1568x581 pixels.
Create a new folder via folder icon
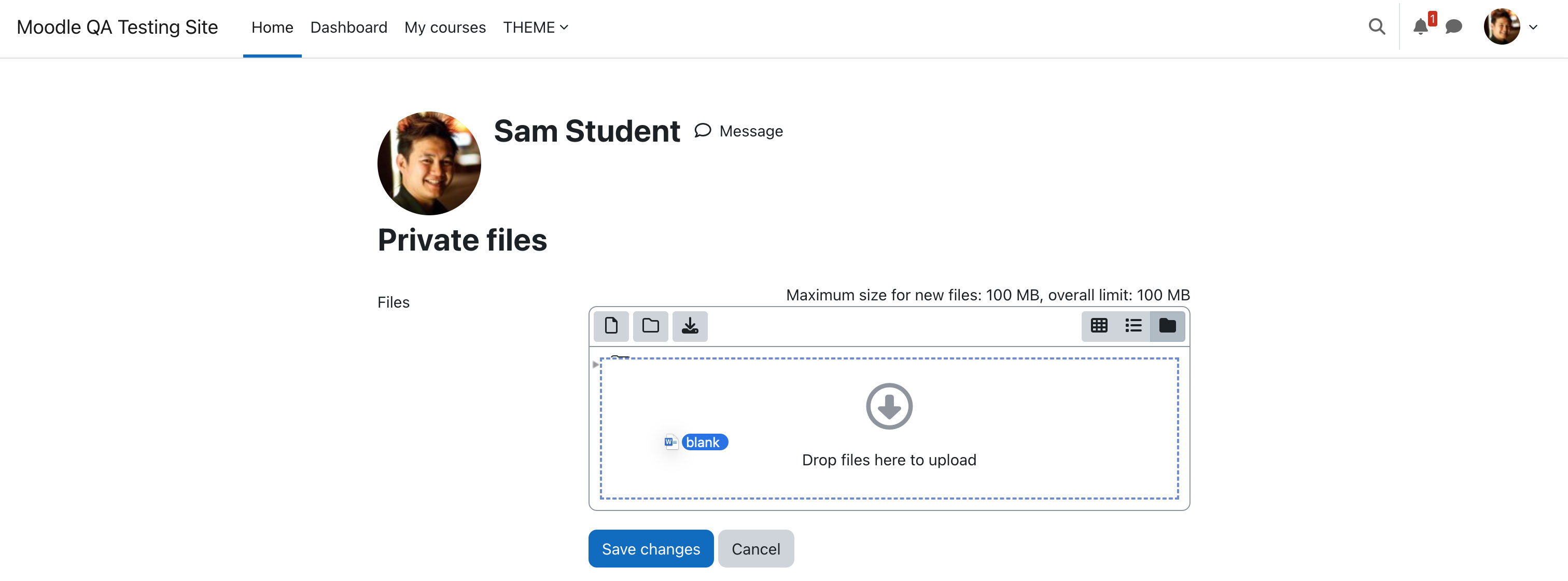click(650, 326)
